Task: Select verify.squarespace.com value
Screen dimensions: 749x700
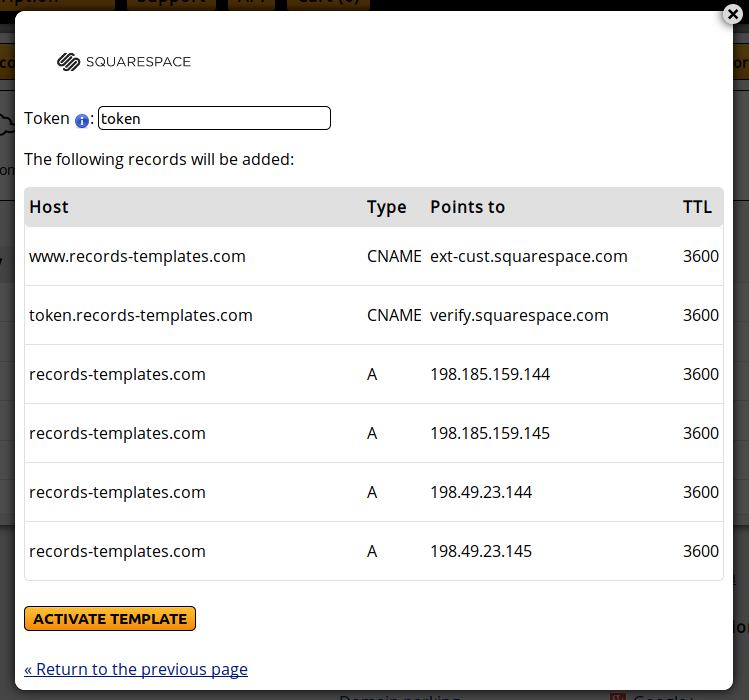Action: [x=519, y=315]
